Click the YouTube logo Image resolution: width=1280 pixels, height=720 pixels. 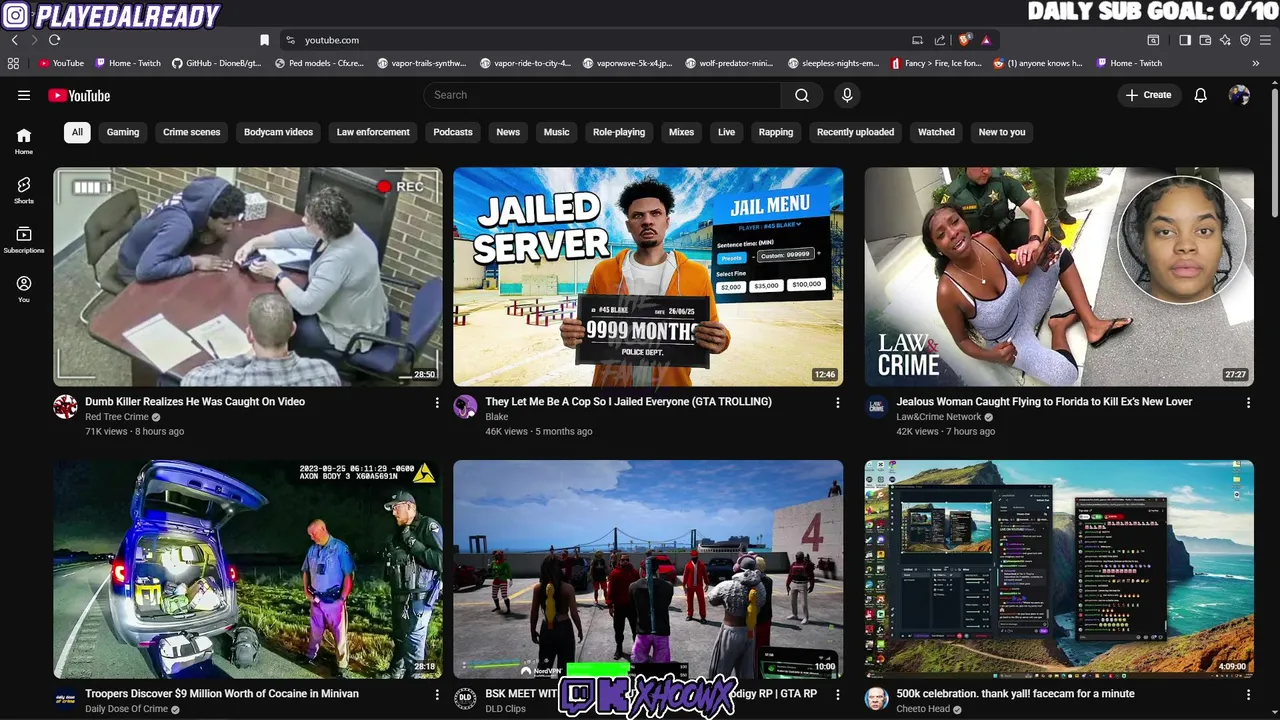(79, 95)
